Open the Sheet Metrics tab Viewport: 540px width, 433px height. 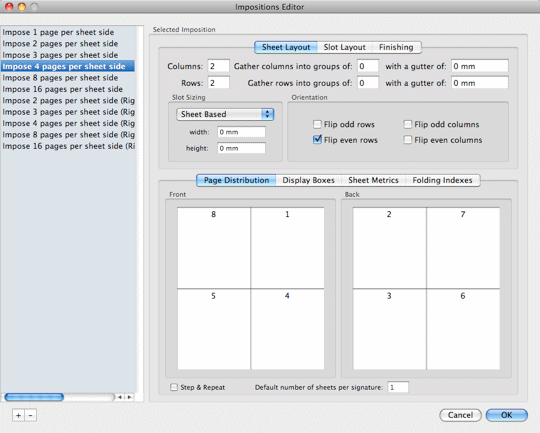(x=373, y=180)
